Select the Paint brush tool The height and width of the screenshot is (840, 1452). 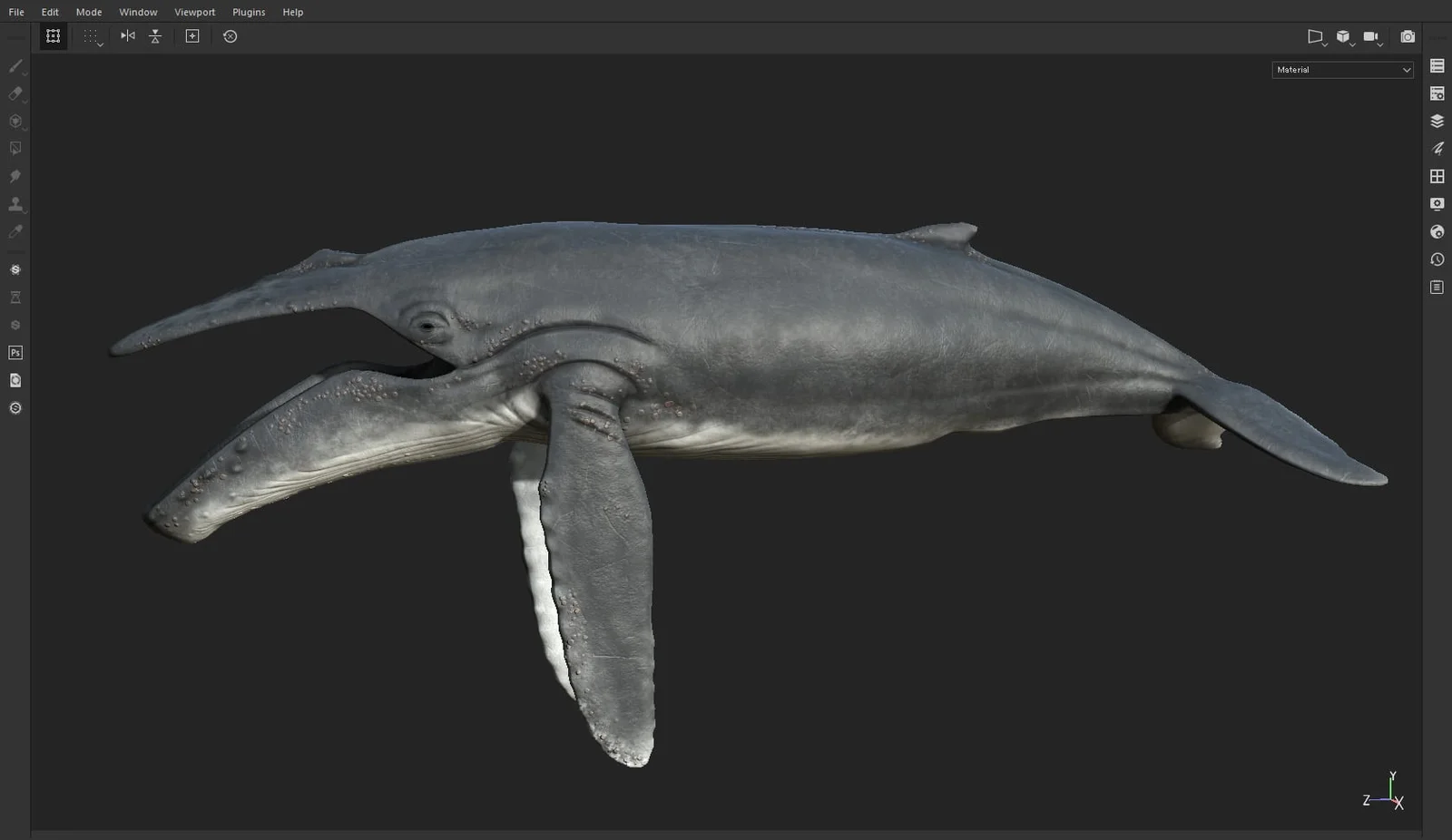(x=15, y=65)
